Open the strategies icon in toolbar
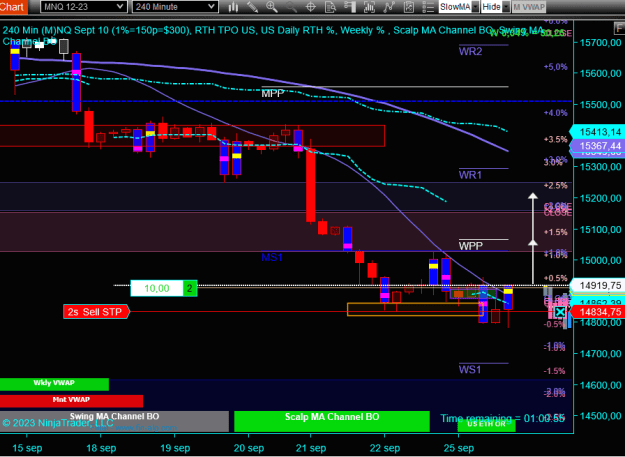This screenshot has width=625, height=457. [x=389, y=7]
